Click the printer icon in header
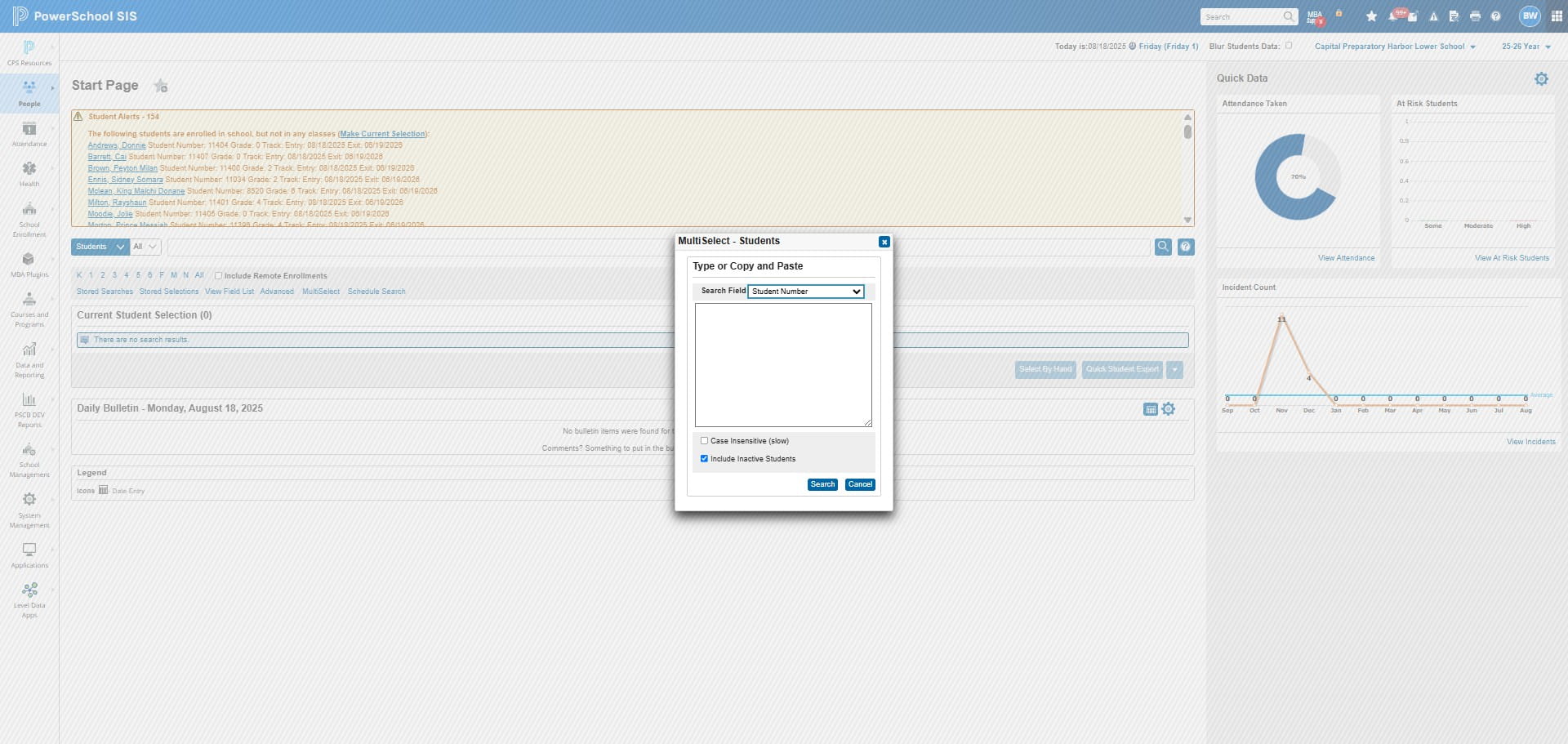 1475,16
